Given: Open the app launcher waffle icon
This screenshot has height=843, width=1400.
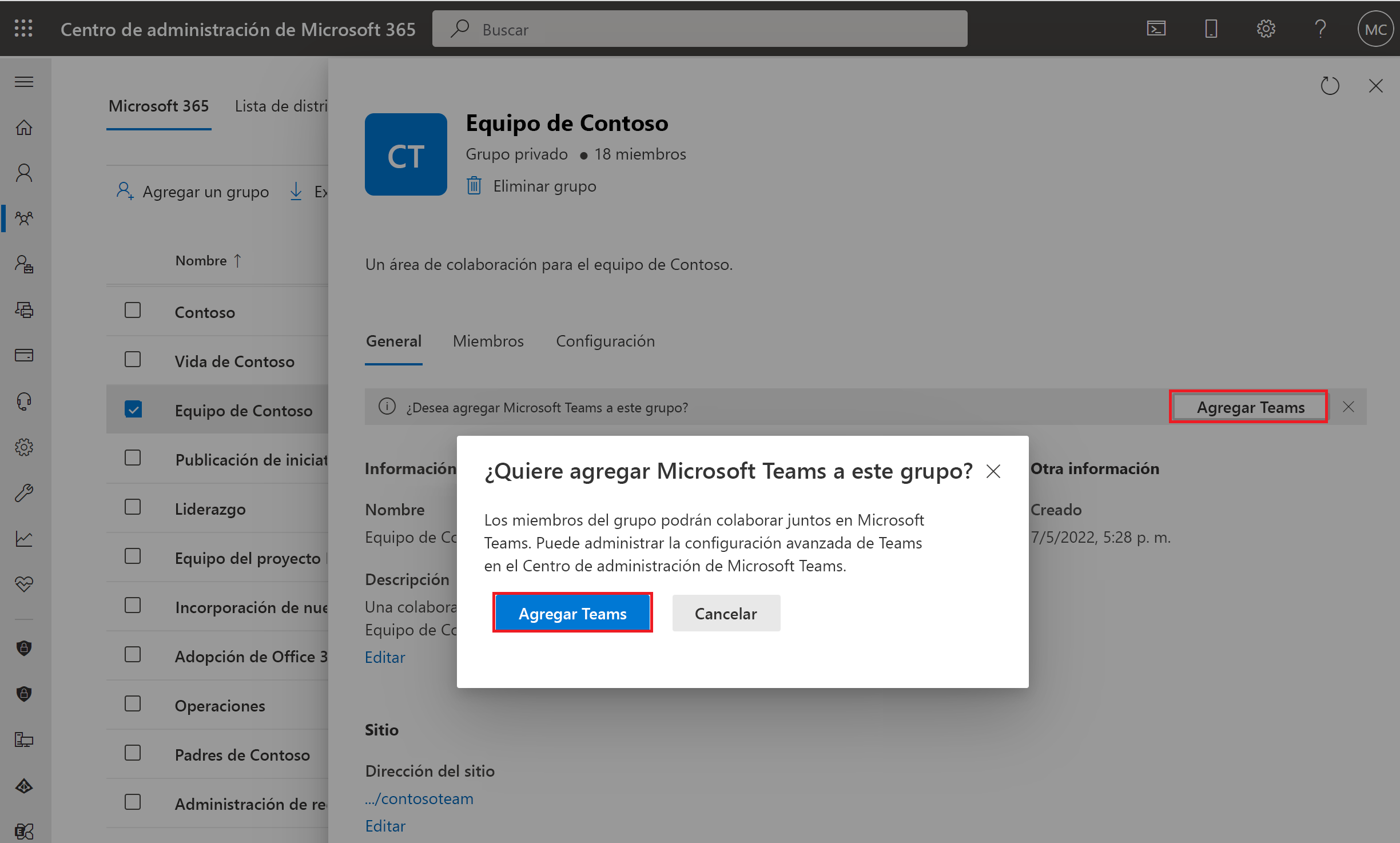Looking at the screenshot, I should 23,29.
